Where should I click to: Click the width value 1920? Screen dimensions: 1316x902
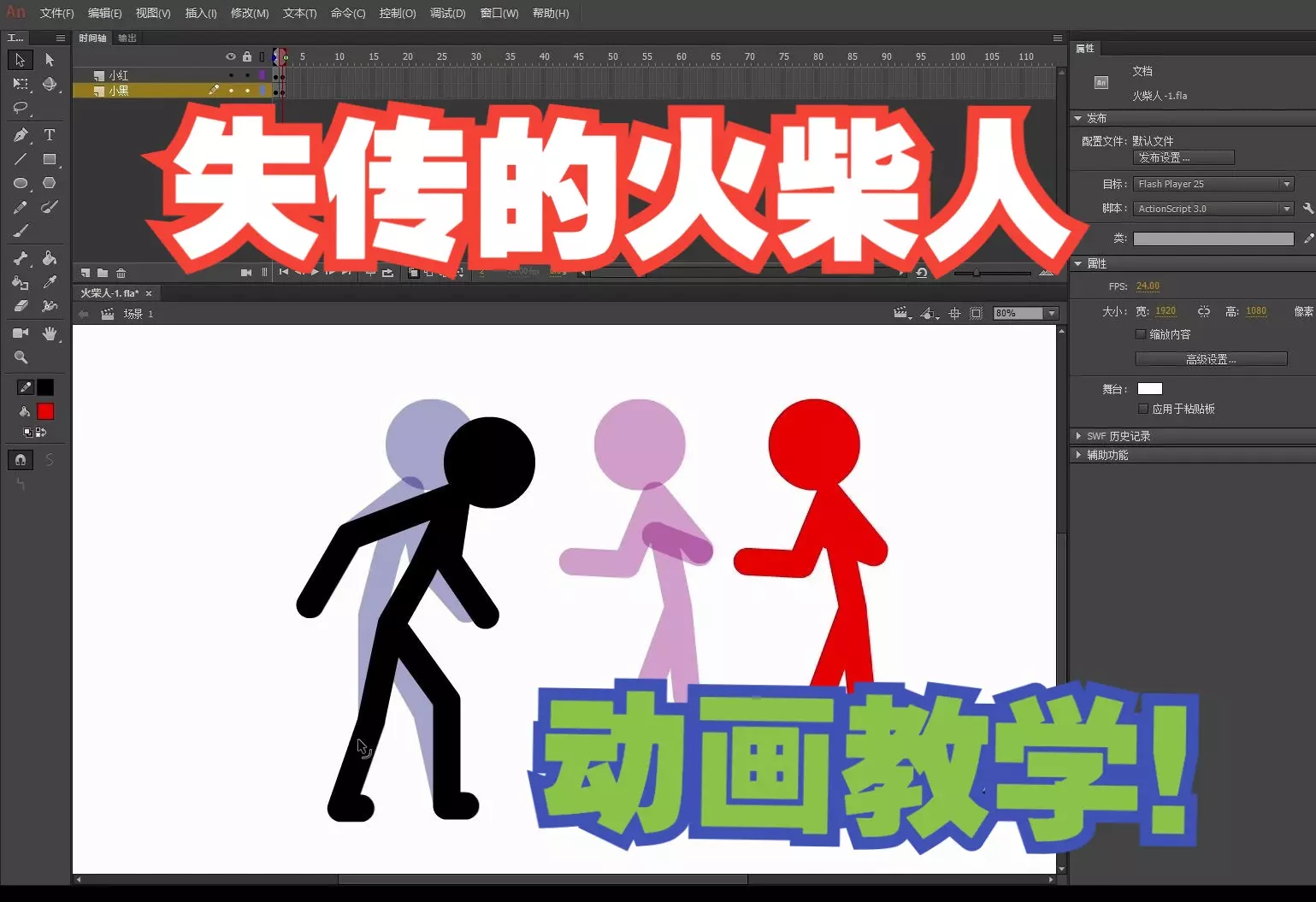pos(1166,311)
